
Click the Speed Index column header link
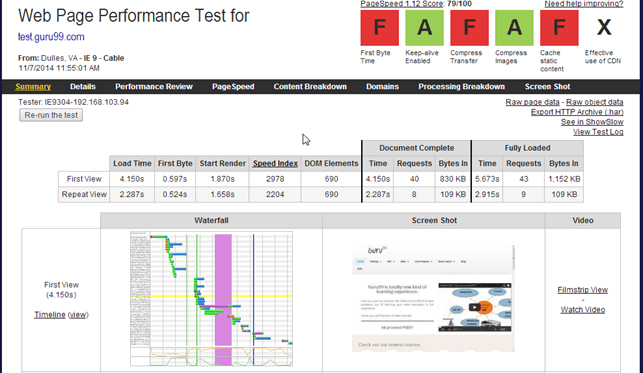click(275, 164)
